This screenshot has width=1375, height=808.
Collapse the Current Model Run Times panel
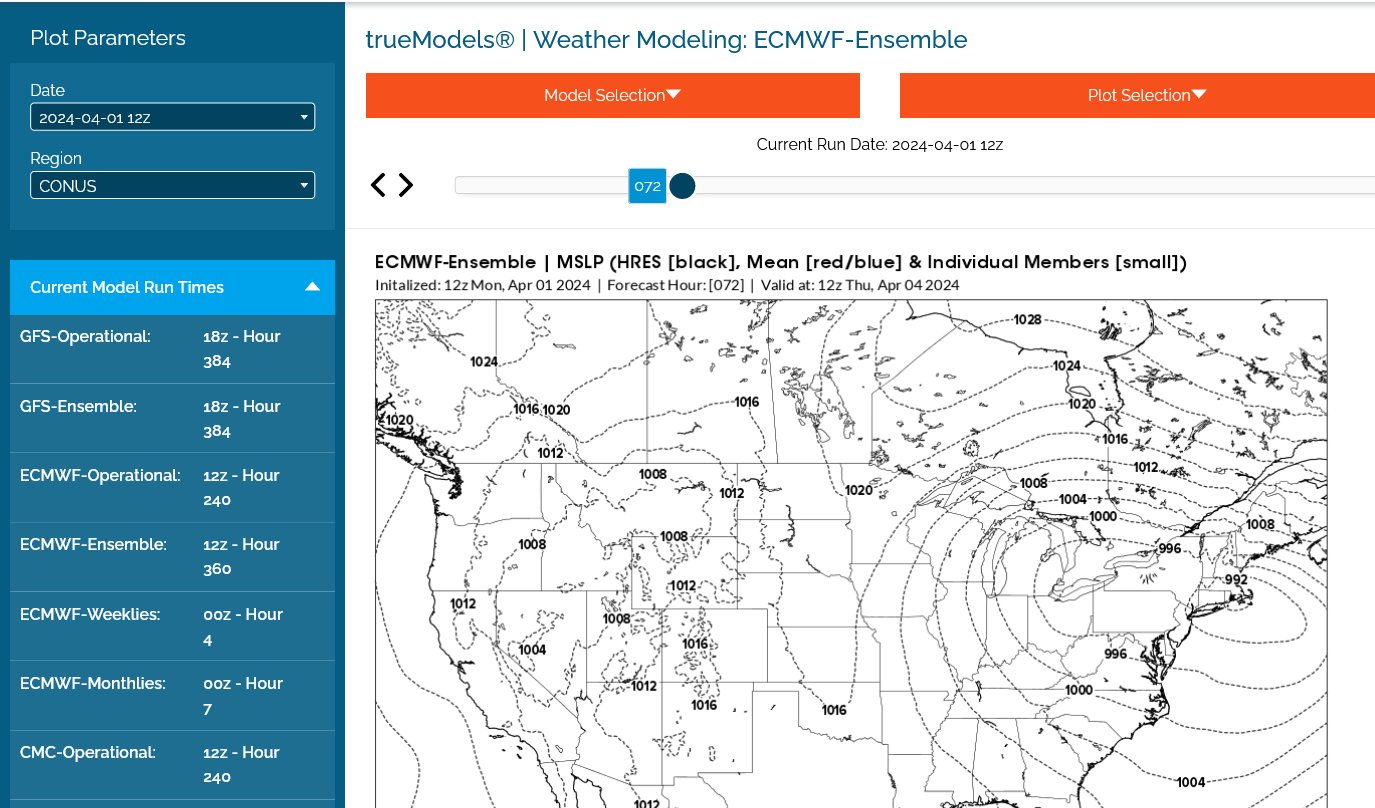(x=313, y=287)
